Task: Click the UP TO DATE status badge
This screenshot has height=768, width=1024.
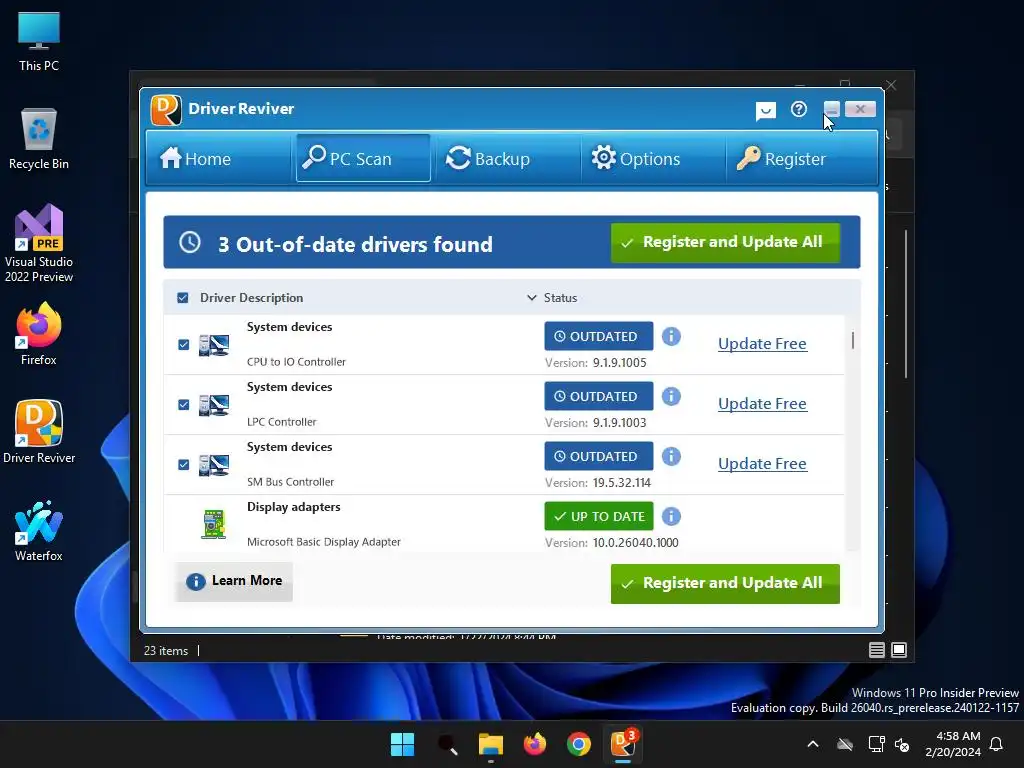Action: point(599,517)
